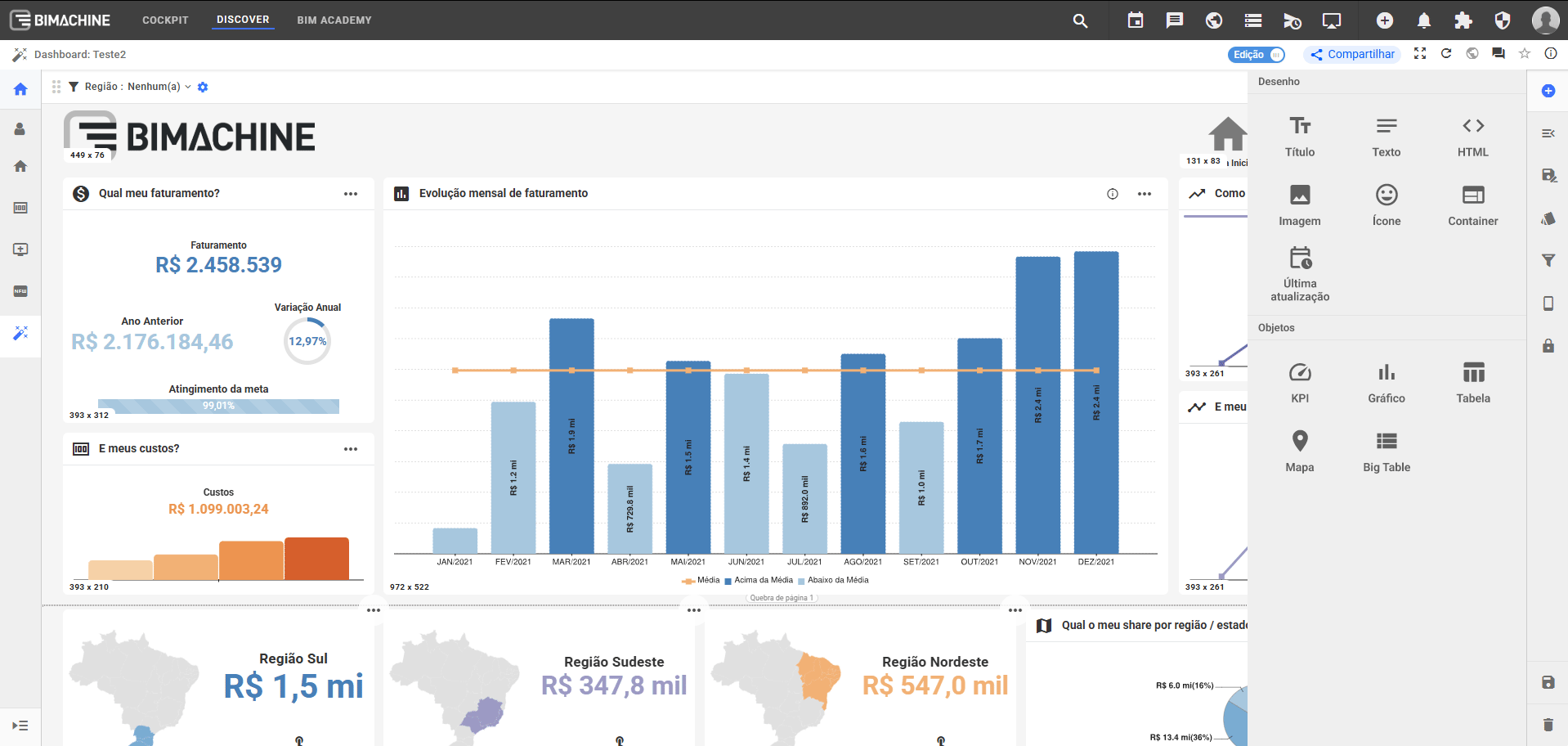The width and height of the screenshot is (1568, 746).
Task: Save dashboard using bottom-right save icon
Action: 1548,682
